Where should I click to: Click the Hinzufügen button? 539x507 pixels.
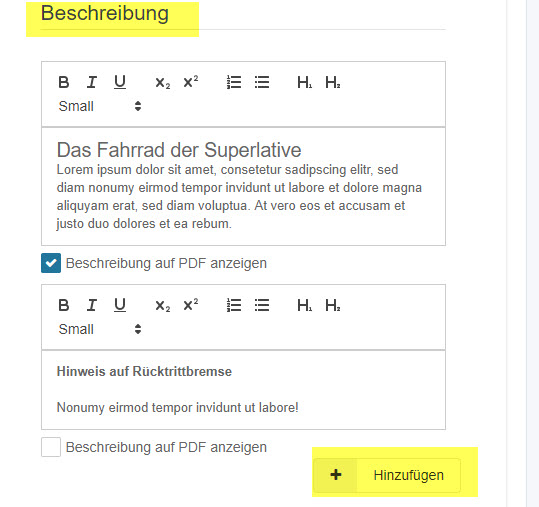click(x=387, y=475)
